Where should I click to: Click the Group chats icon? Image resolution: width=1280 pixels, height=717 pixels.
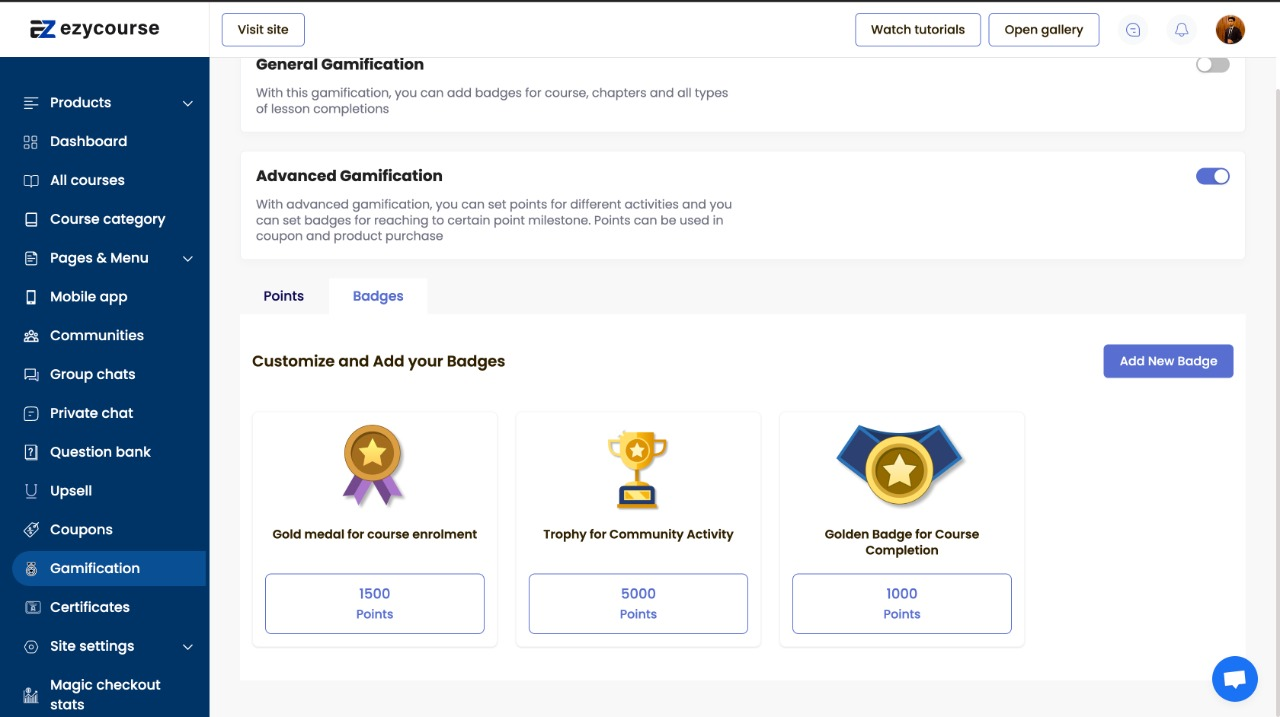click(x=31, y=375)
